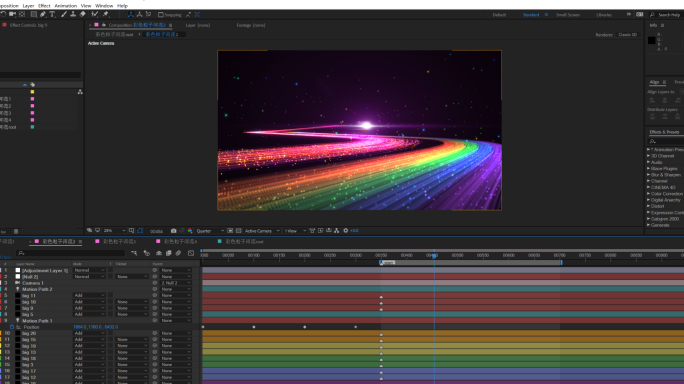Choose Local Axis Mode icon

pos(130,14)
